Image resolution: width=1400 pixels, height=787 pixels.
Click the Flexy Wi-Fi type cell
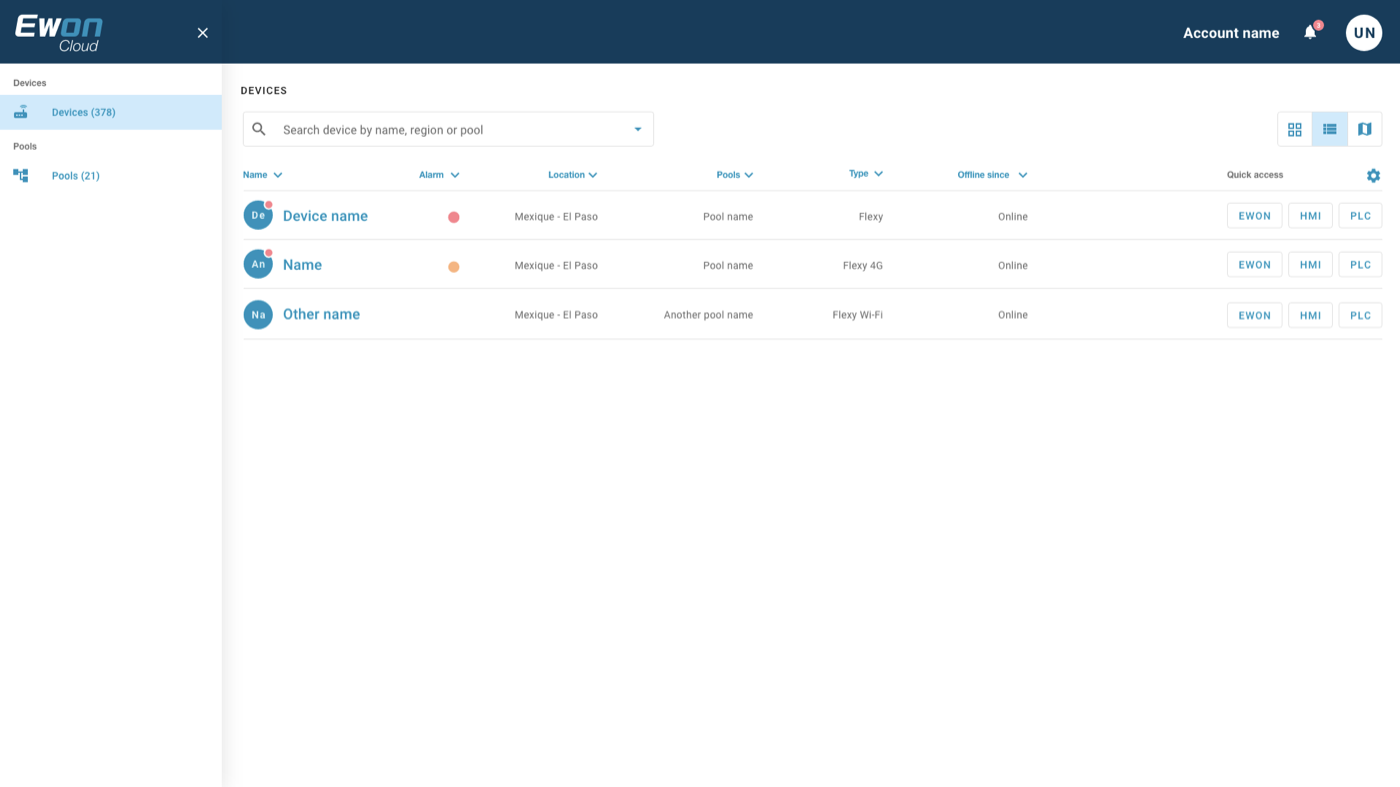coord(857,315)
